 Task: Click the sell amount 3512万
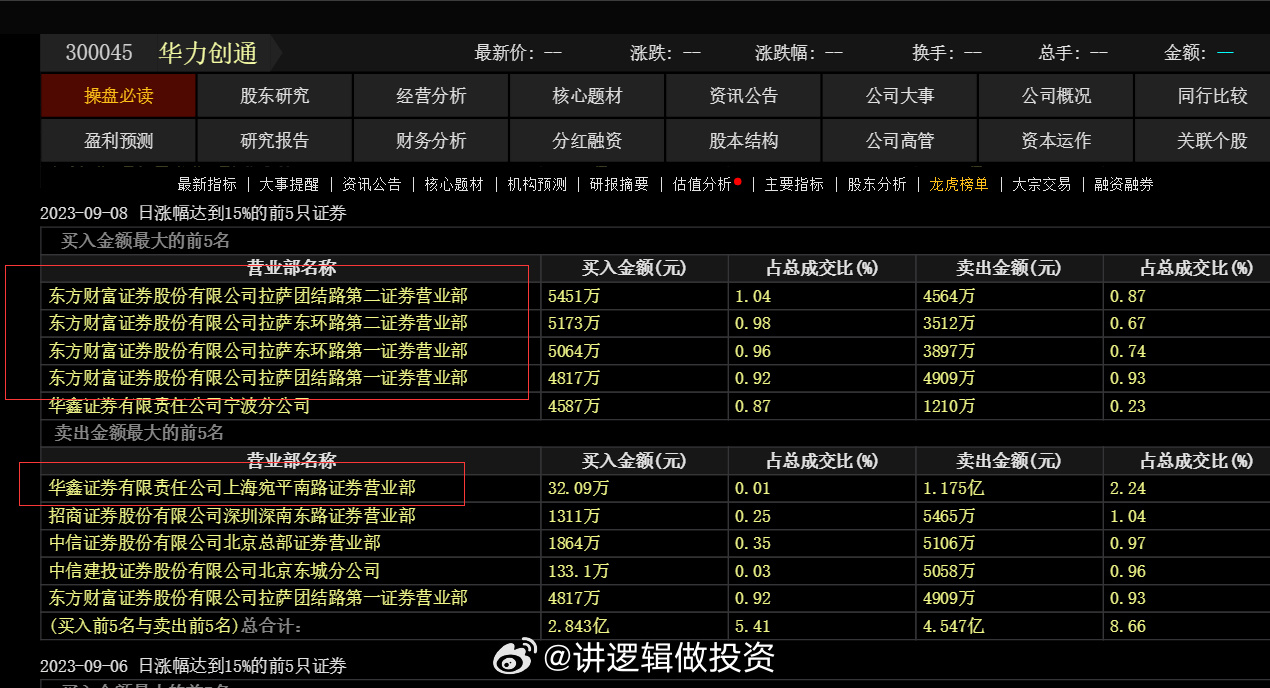[x=949, y=323]
